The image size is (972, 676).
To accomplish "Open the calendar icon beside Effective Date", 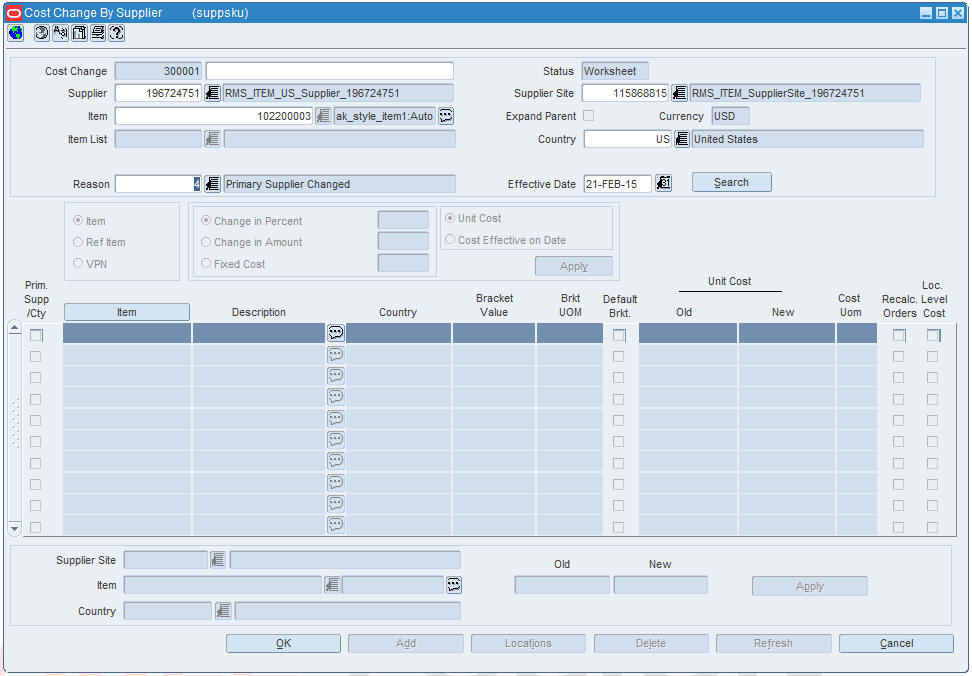I will pyautogui.click(x=663, y=183).
